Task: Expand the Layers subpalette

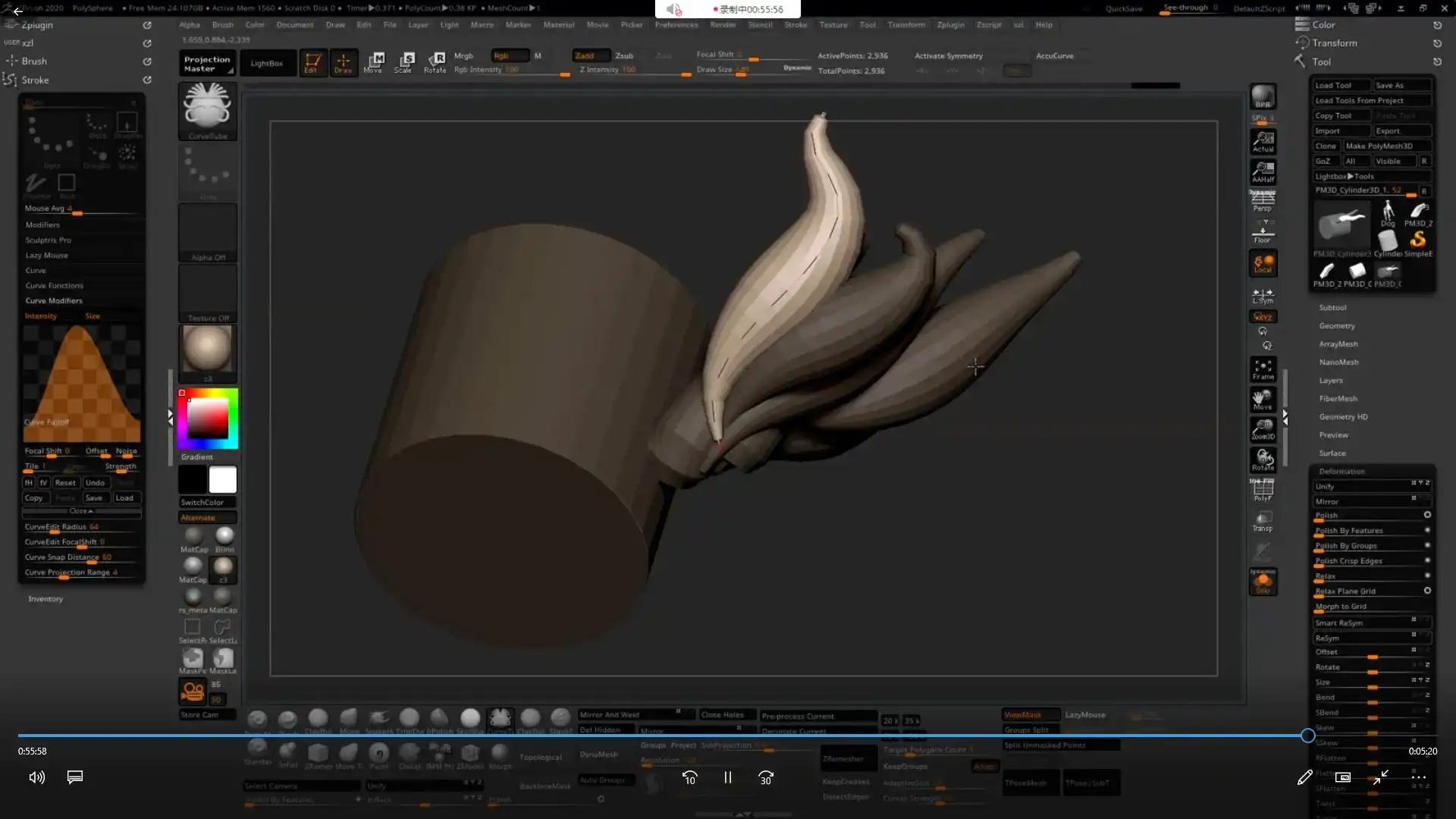Action: [x=1331, y=380]
